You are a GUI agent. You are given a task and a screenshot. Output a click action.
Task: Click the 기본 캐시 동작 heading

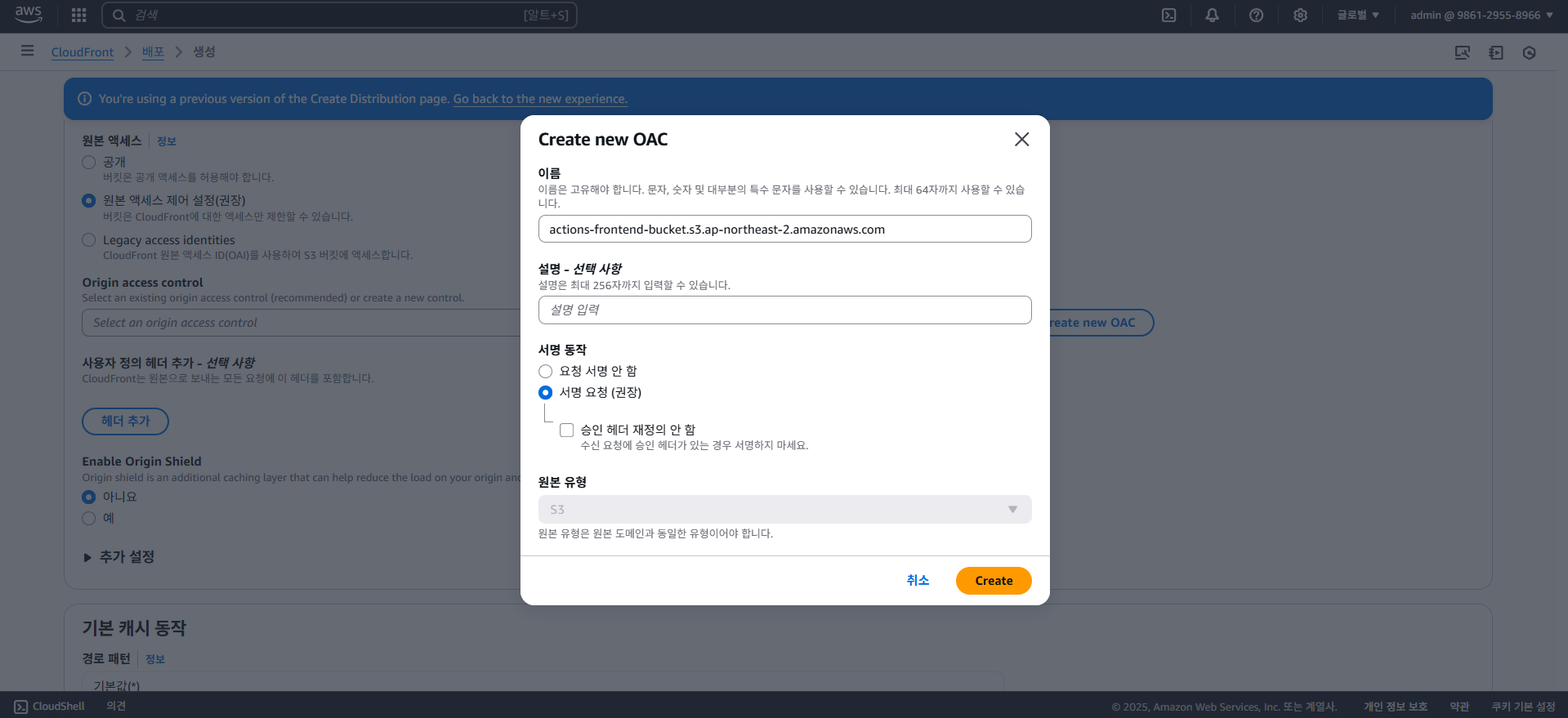coord(134,628)
